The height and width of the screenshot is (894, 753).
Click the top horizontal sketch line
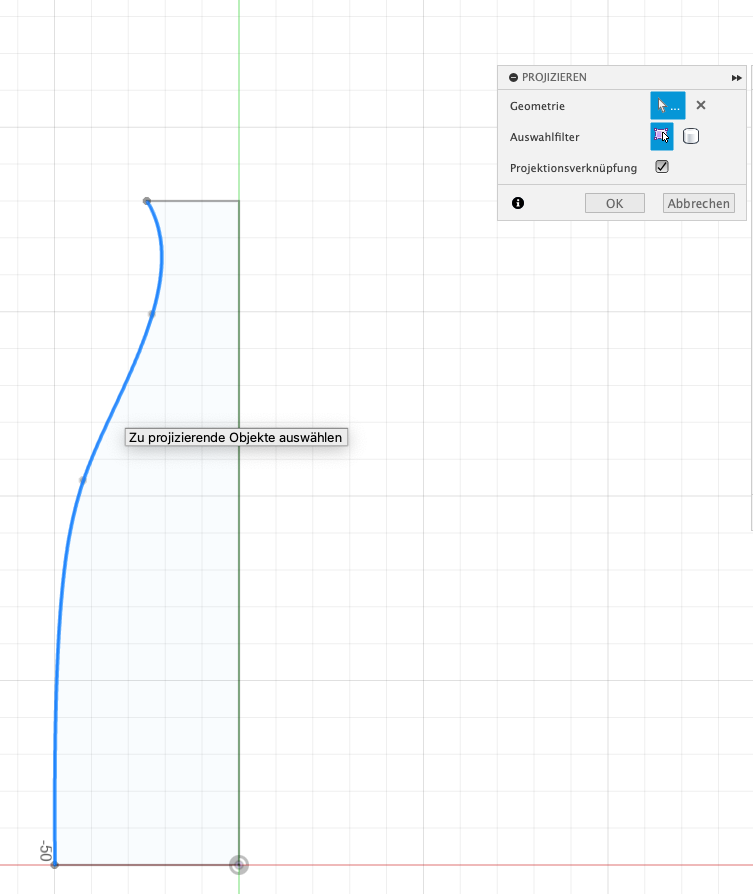[x=195, y=201]
